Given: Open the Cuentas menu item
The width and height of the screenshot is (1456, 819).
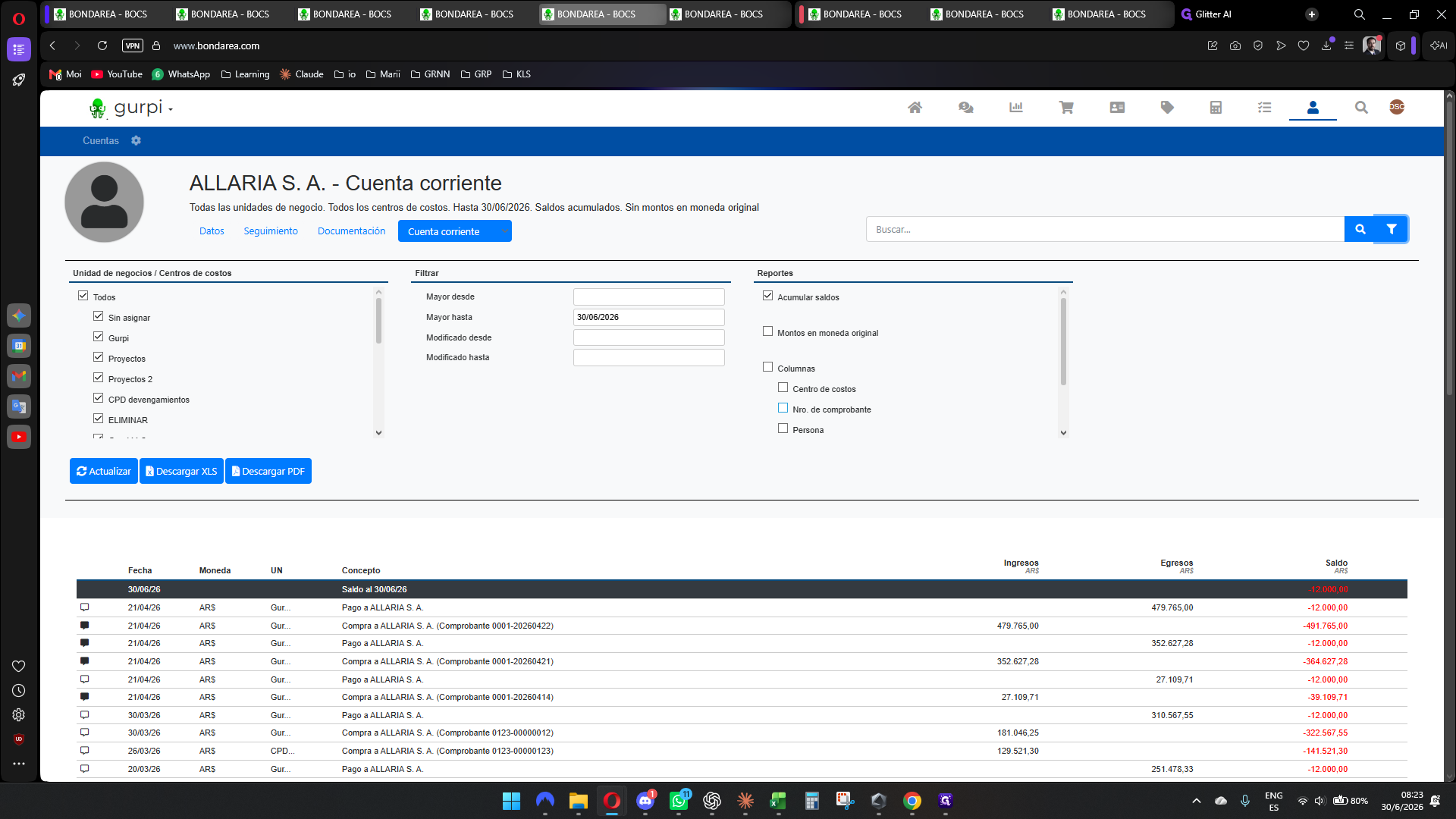Looking at the screenshot, I should (101, 140).
